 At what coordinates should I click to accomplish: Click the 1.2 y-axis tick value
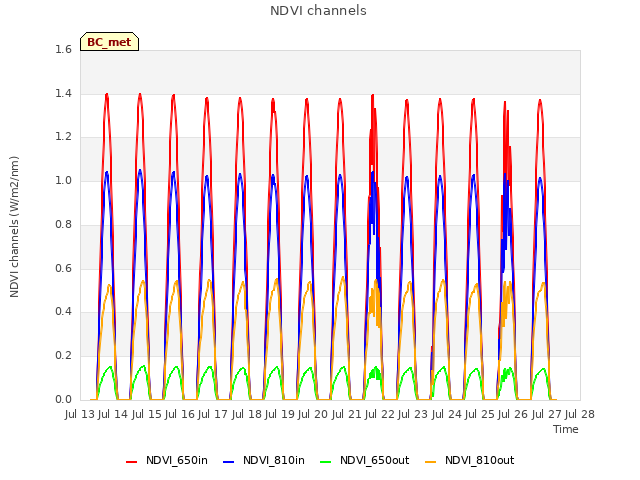tap(63, 137)
